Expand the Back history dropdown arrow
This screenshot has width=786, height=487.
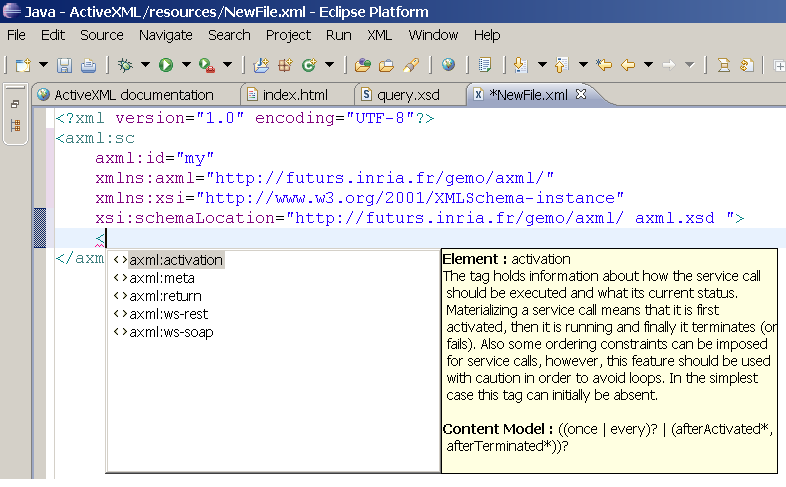point(649,65)
